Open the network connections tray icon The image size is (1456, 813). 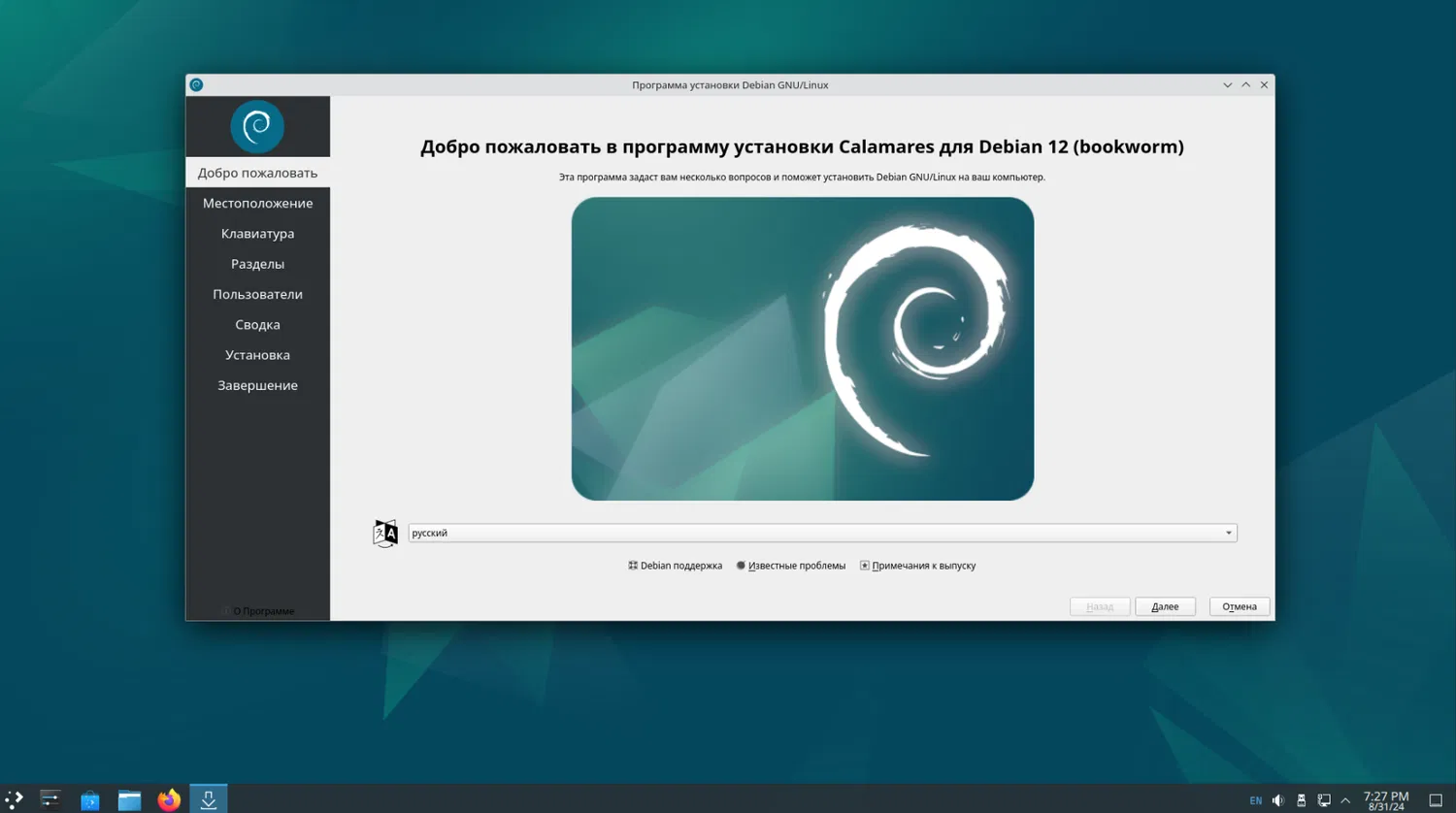click(1323, 800)
